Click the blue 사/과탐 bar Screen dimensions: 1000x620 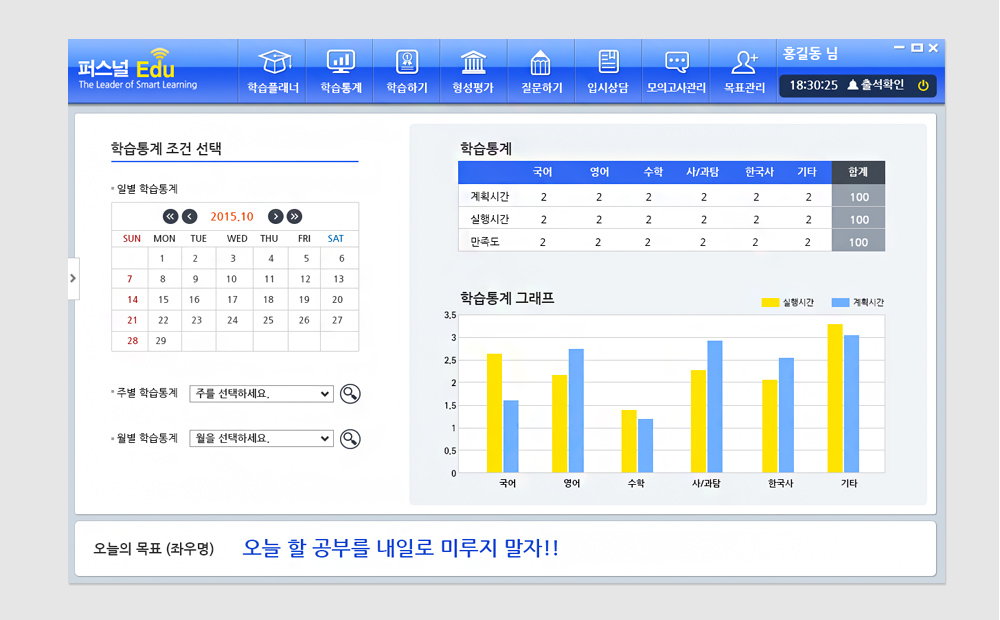point(715,407)
